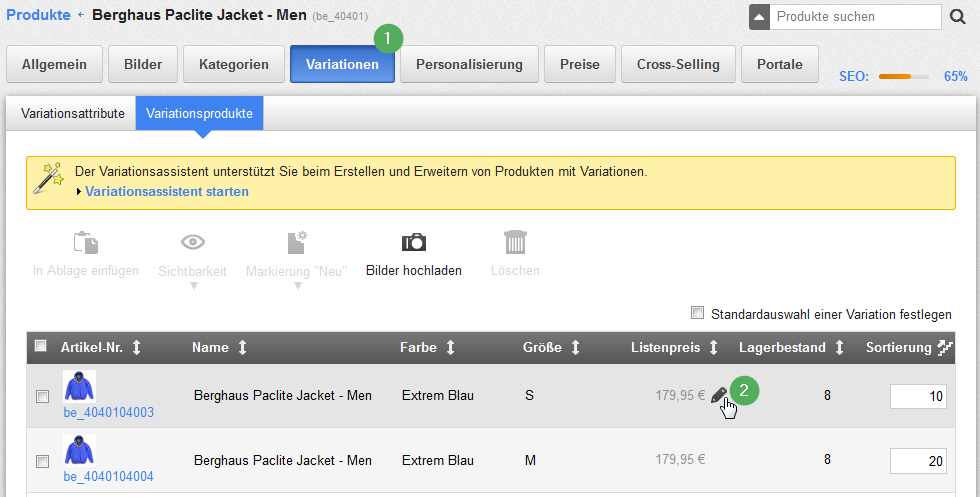Click the Löschen trash can icon
This screenshot has height=497, width=980.
515,242
